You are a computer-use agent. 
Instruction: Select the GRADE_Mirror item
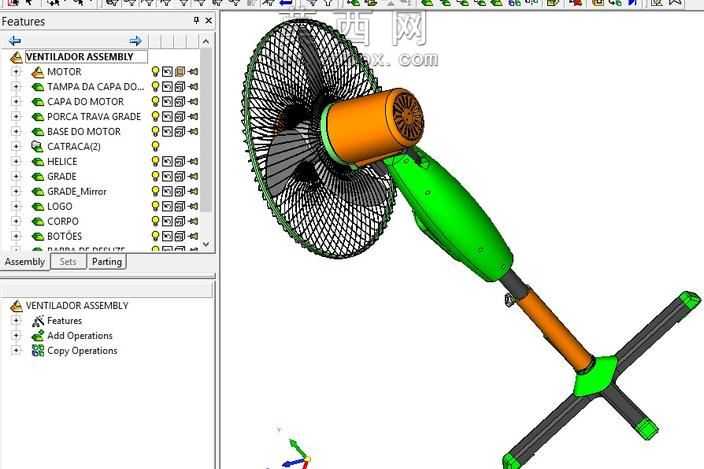click(77, 192)
